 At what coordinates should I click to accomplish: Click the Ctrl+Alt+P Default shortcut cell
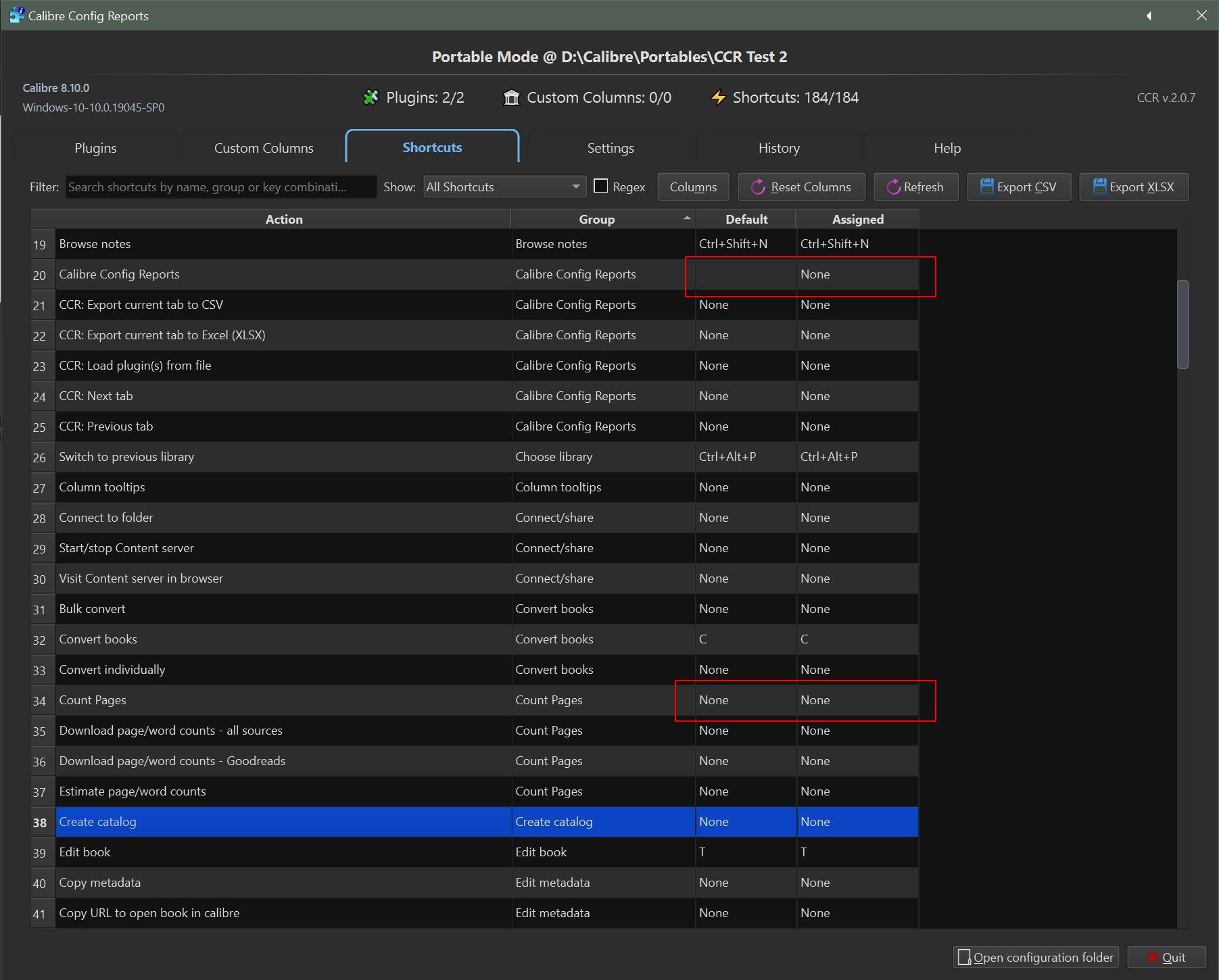[746, 456]
